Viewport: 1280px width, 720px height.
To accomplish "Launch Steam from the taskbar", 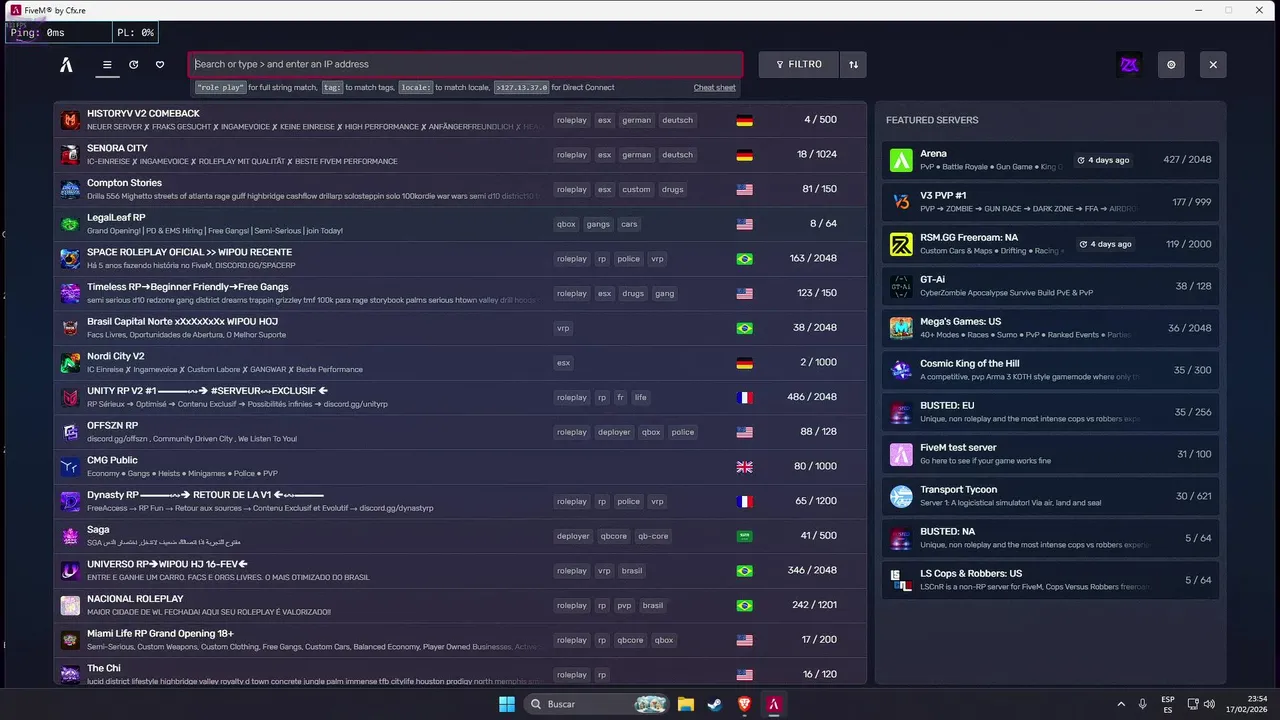I will click(714, 704).
